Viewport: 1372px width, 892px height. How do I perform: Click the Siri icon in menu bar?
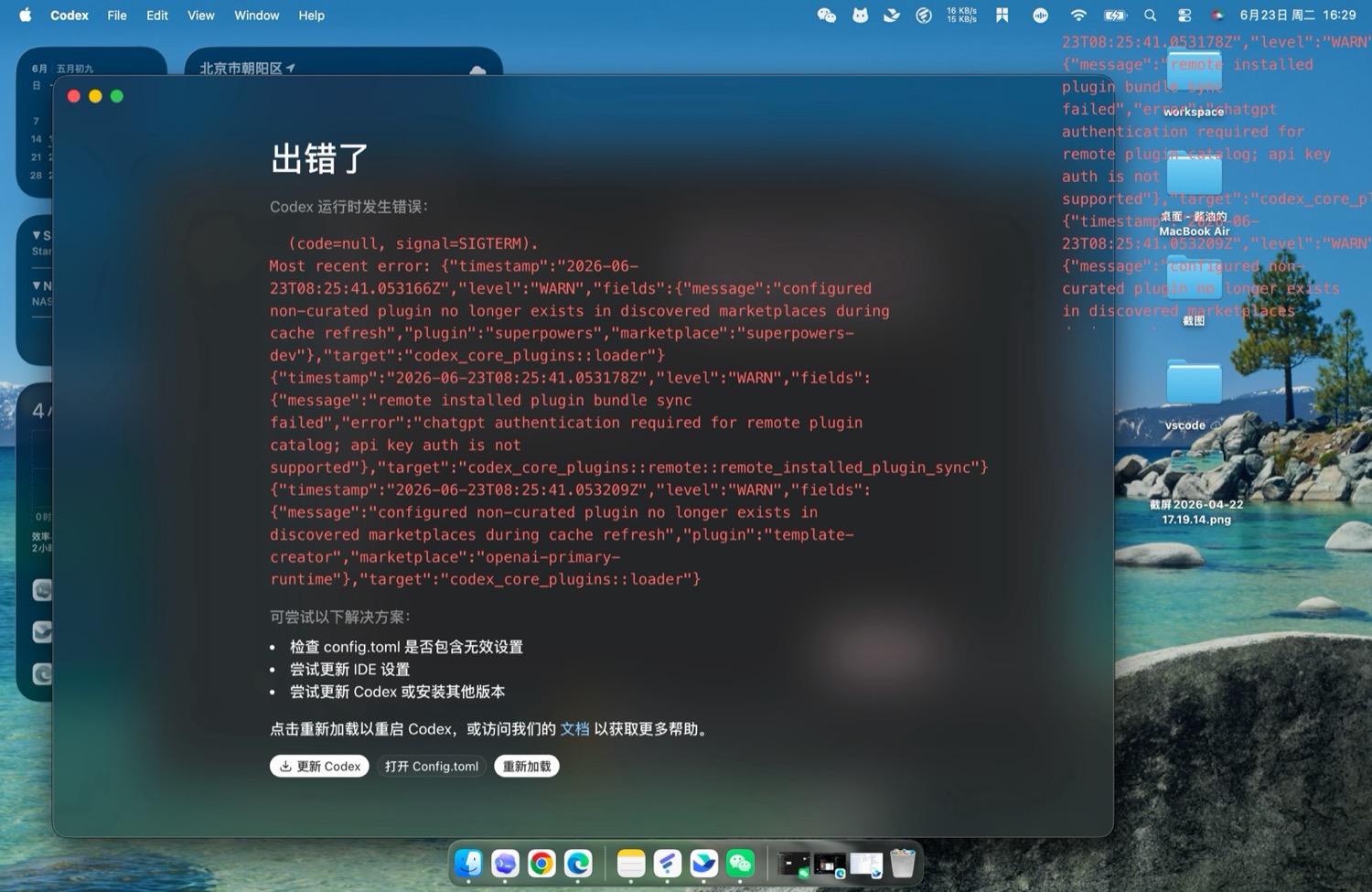pos(1217,16)
